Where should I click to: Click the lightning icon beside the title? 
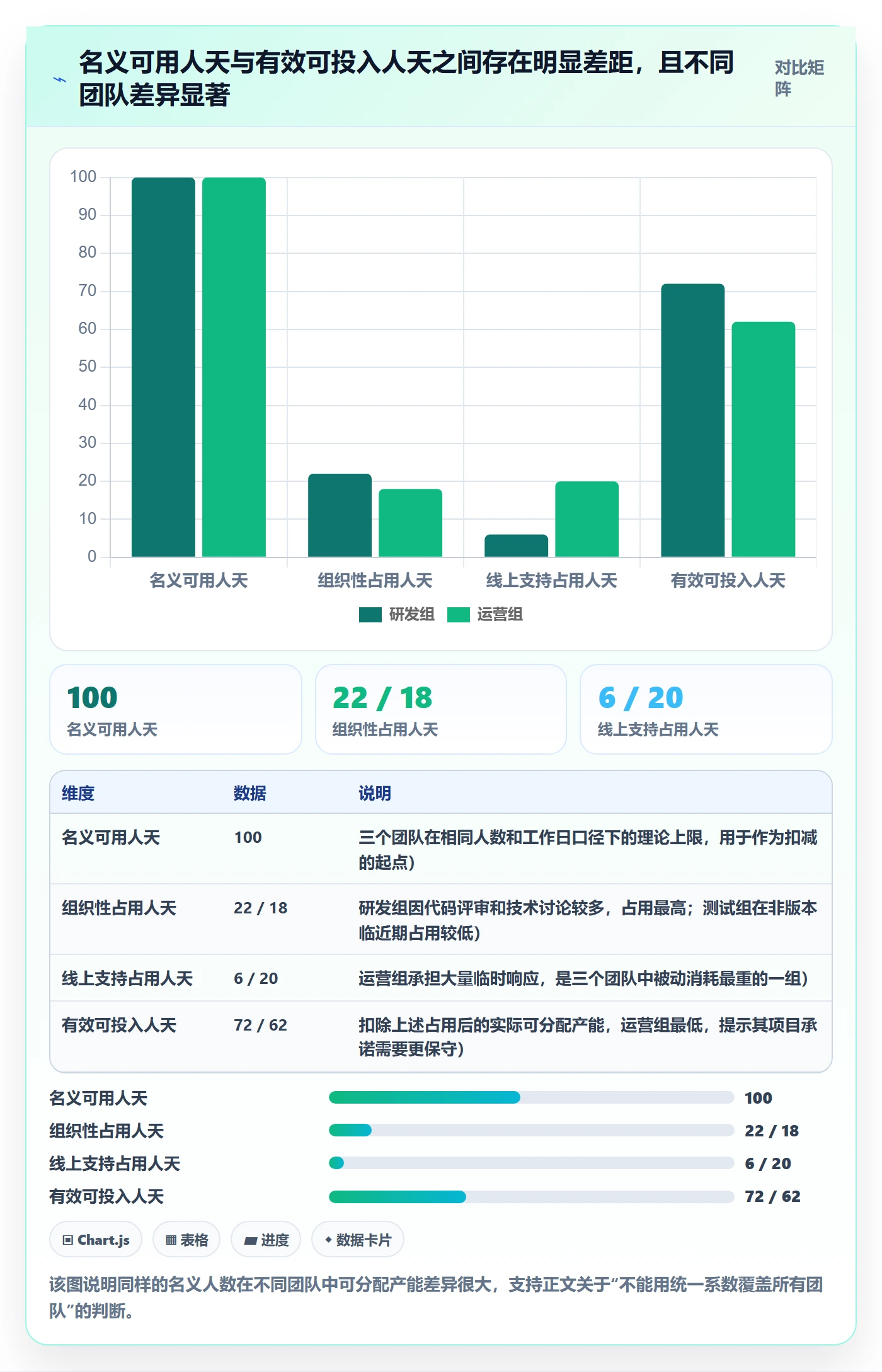click(60, 80)
